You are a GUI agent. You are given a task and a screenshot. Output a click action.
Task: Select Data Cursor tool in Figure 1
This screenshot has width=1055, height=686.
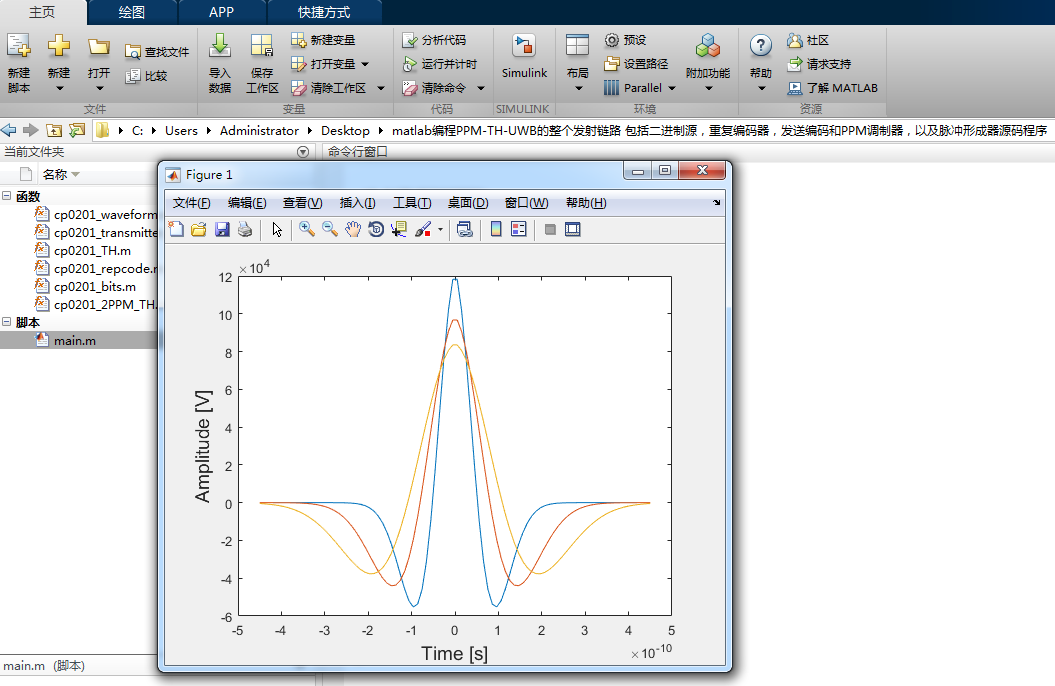tap(399, 229)
